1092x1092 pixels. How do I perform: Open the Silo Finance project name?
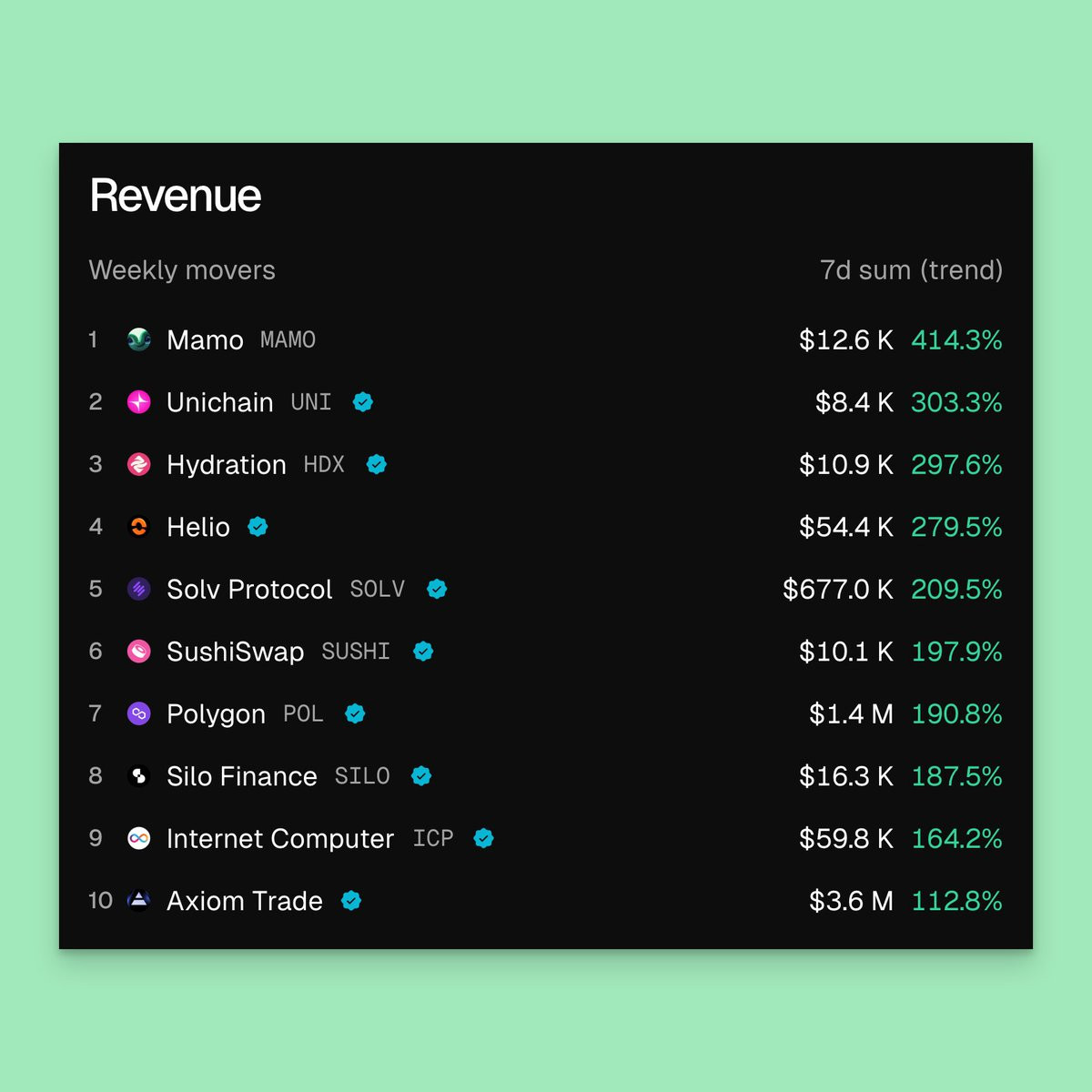tap(242, 776)
